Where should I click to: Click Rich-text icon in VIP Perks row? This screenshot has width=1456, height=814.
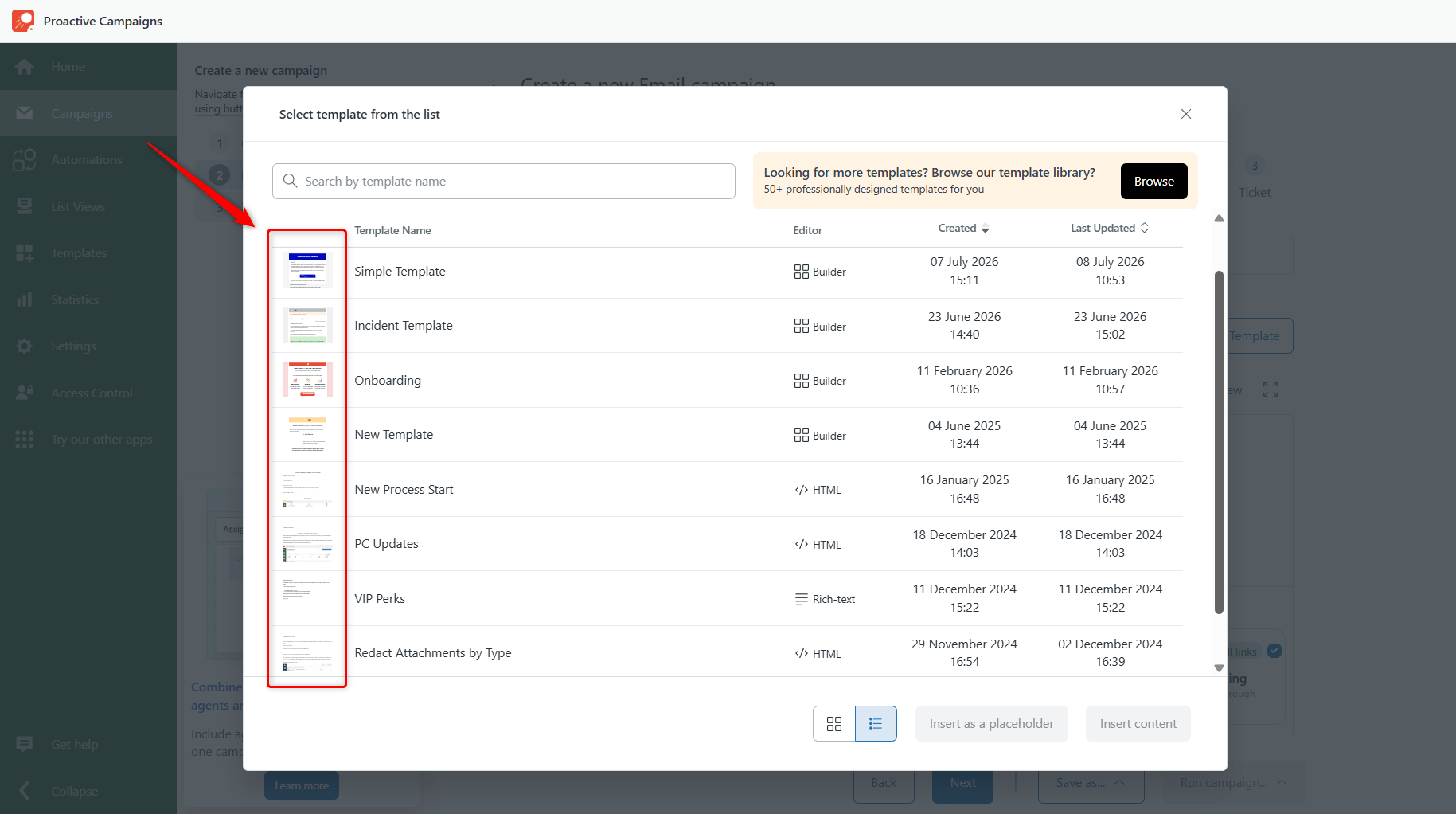pyautogui.click(x=801, y=599)
